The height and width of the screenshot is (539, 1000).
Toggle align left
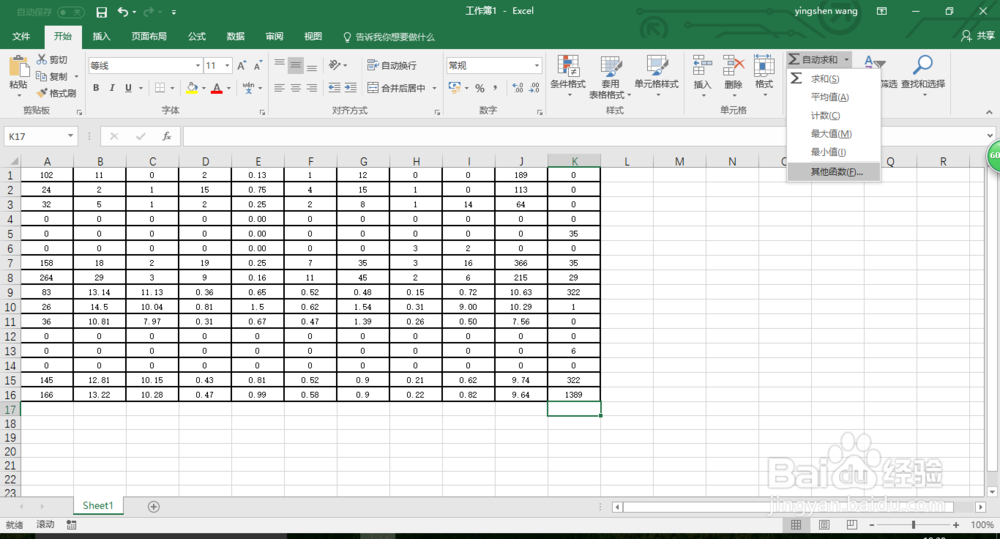(279, 88)
